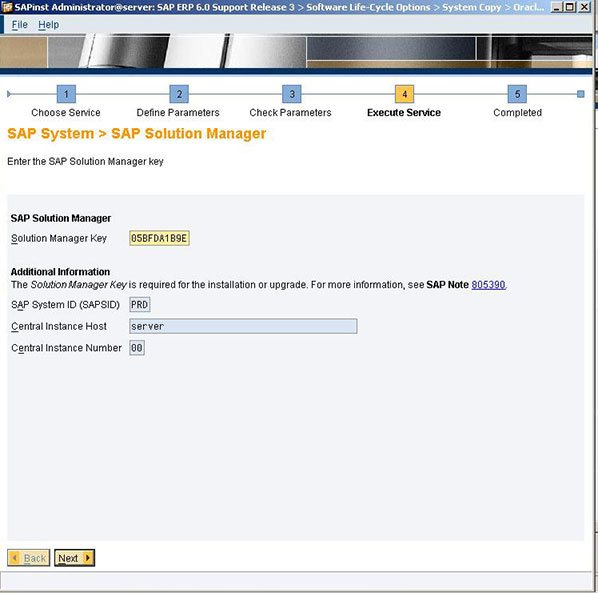
Task: Minimize the SAPinst window
Action: tap(557, 7)
